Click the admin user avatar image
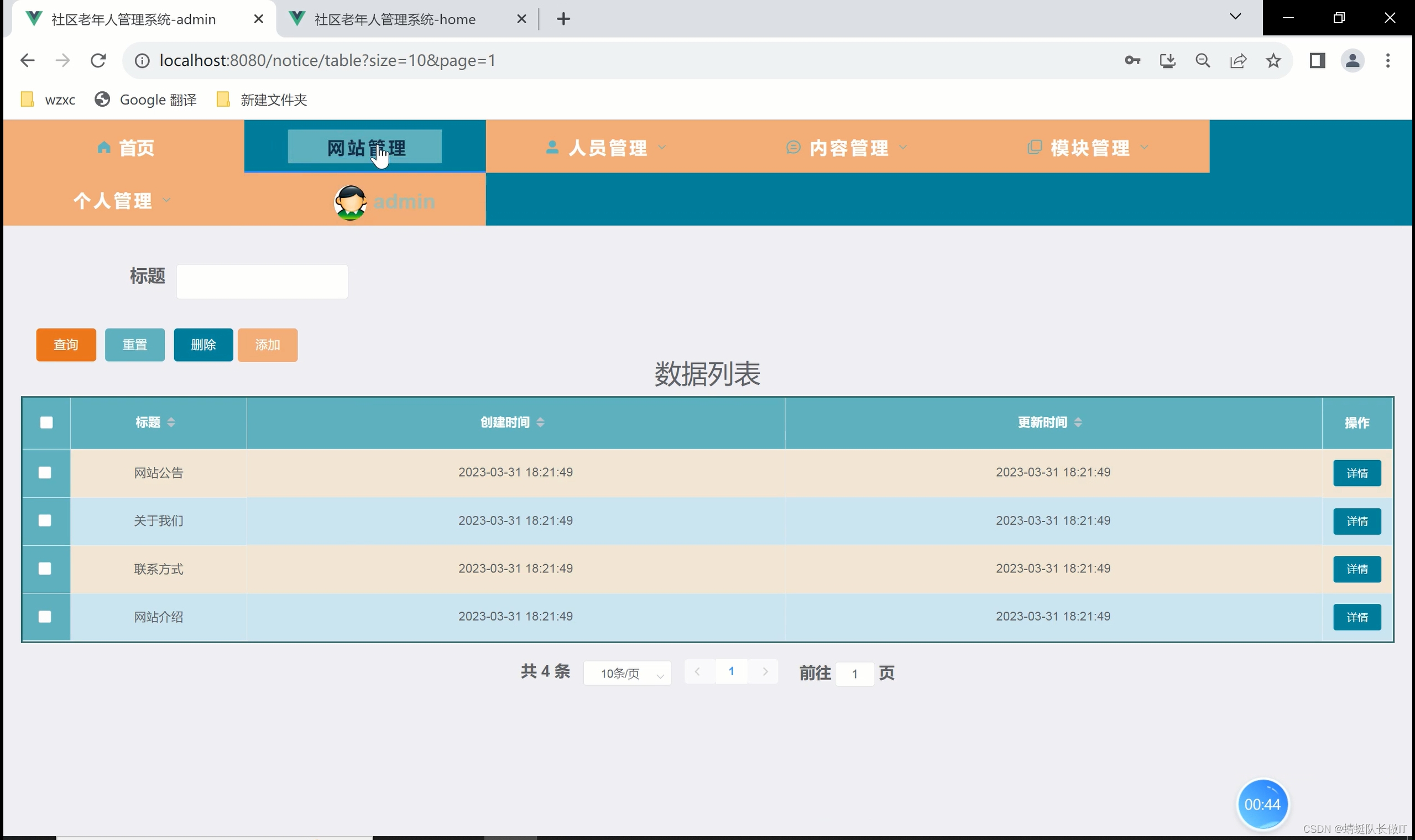1415x840 pixels. (x=350, y=201)
